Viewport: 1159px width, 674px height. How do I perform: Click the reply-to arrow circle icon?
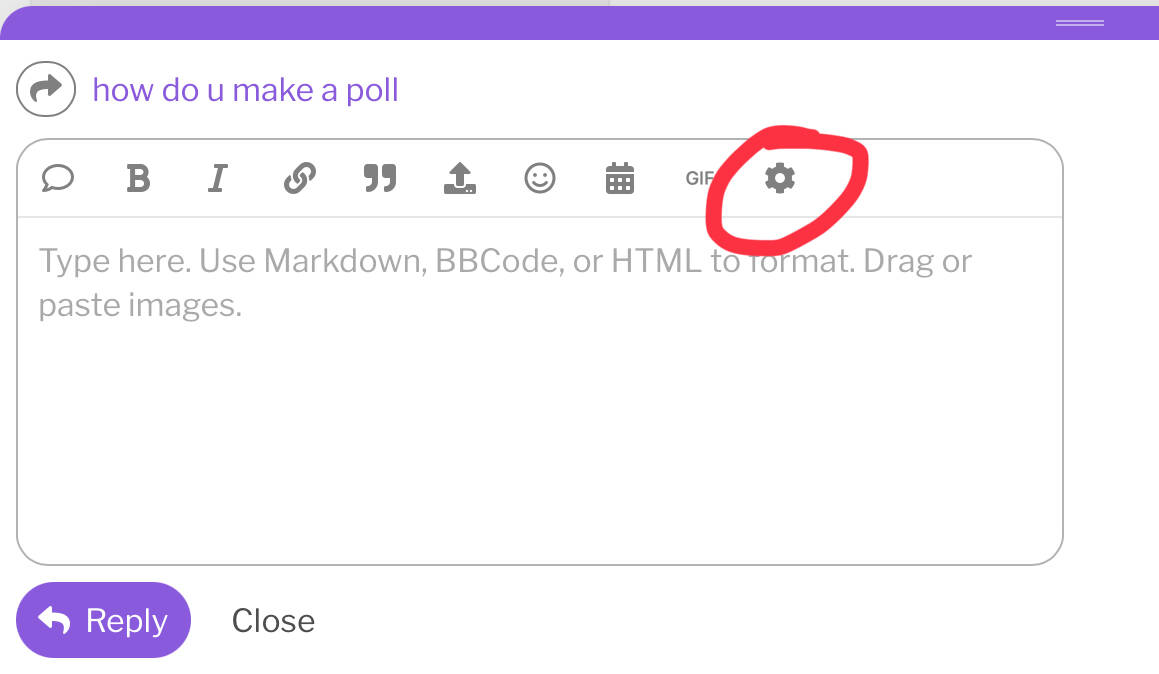[x=46, y=89]
